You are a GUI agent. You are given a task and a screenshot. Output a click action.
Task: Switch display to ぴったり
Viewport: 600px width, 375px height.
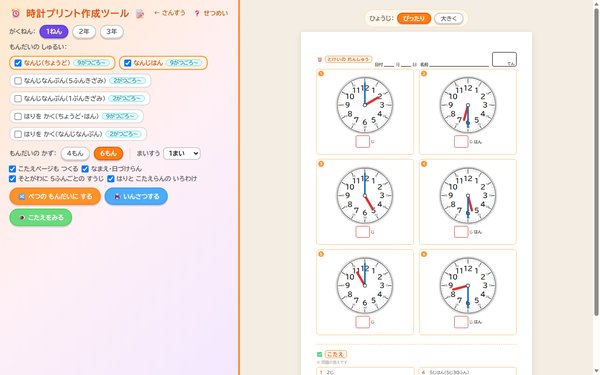[x=414, y=18]
